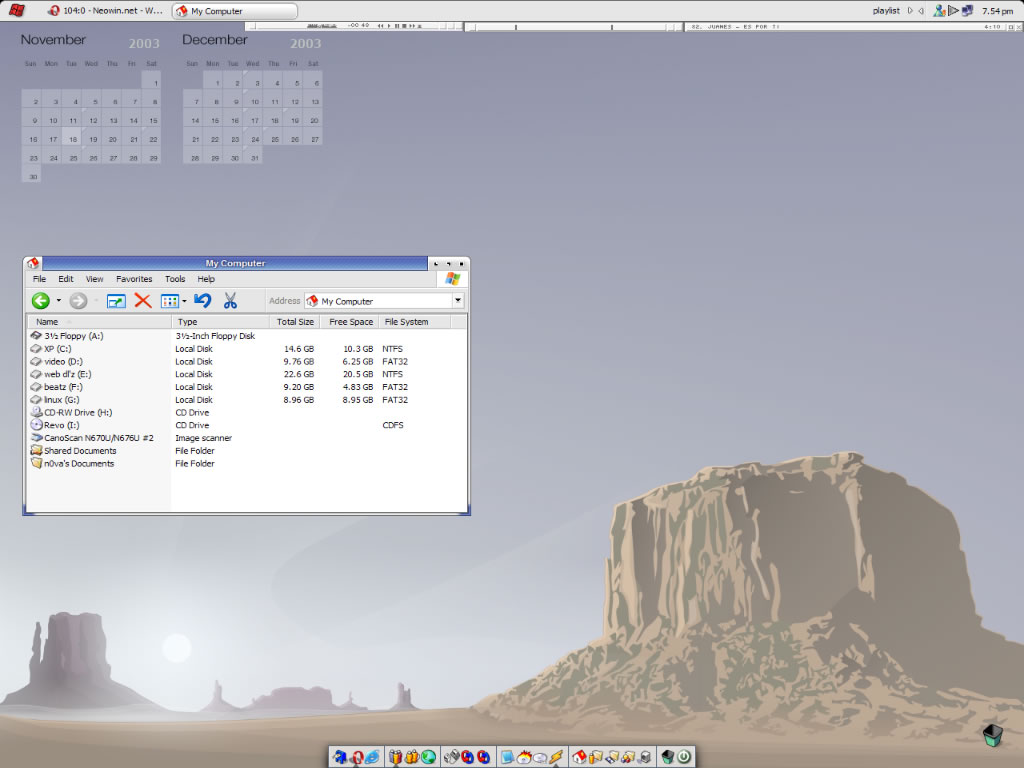The width and height of the screenshot is (1024, 768).
Task: Switch to Neowin.net taskbar window
Action: [106, 11]
